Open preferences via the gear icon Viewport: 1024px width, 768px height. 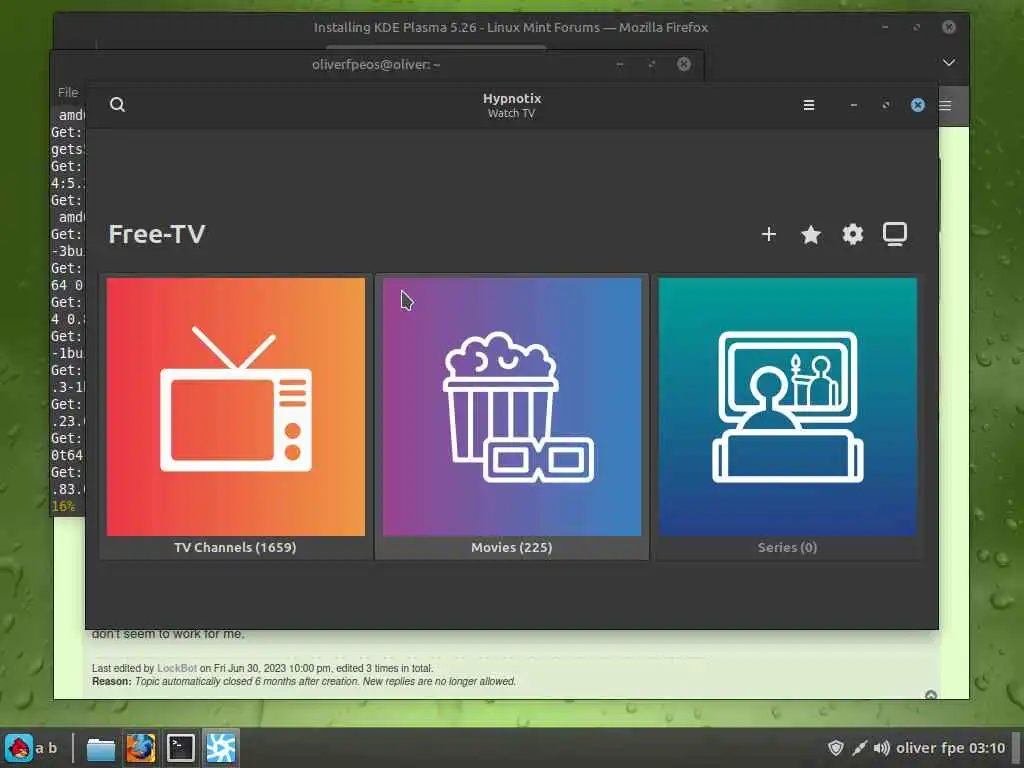click(853, 234)
